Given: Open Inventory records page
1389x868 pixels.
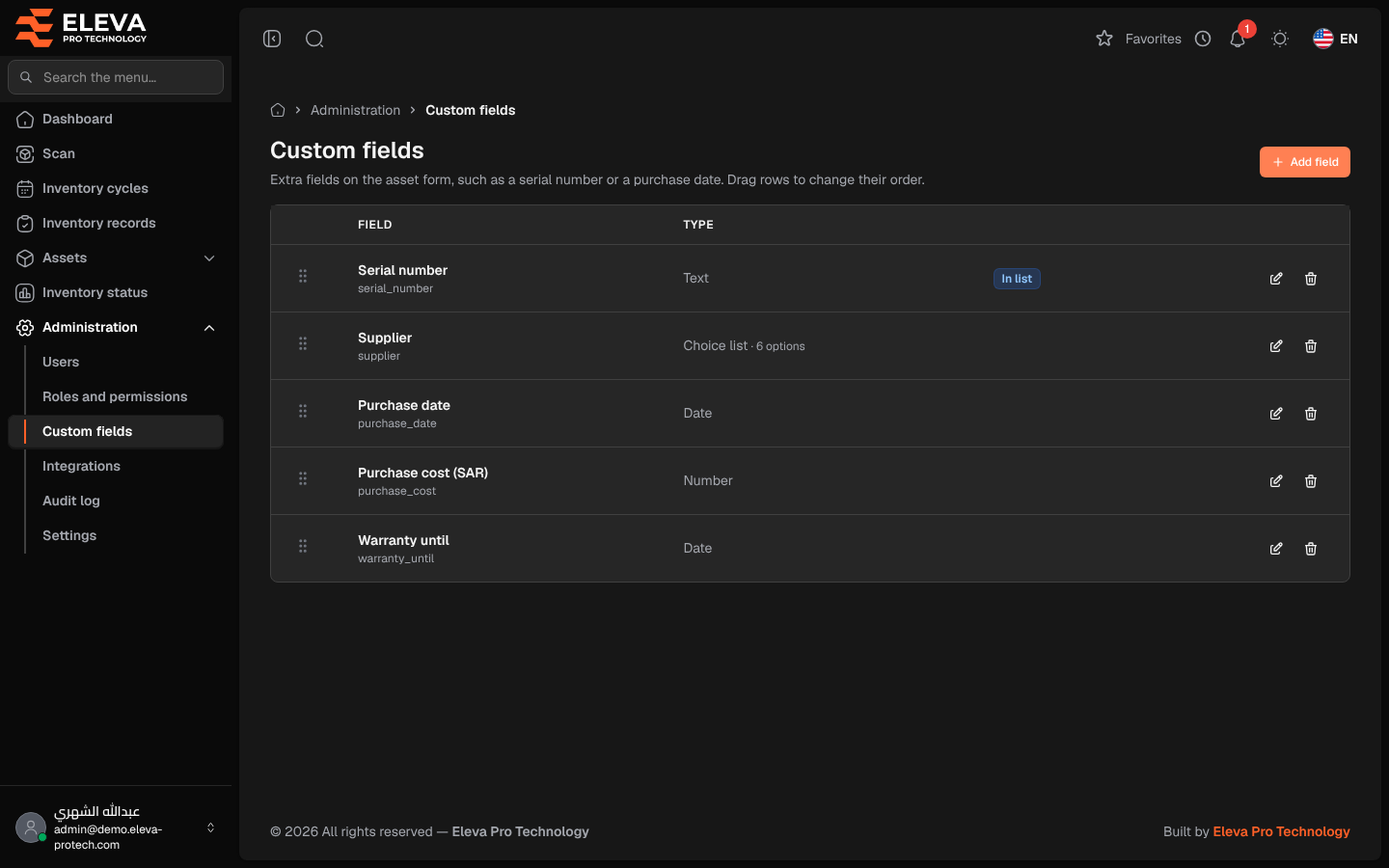Looking at the screenshot, I should click(x=116, y=223).
